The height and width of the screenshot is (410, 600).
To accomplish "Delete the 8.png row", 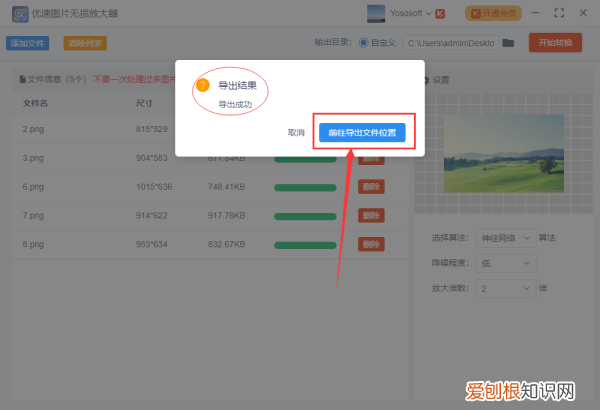I will [x=371, y=244].
